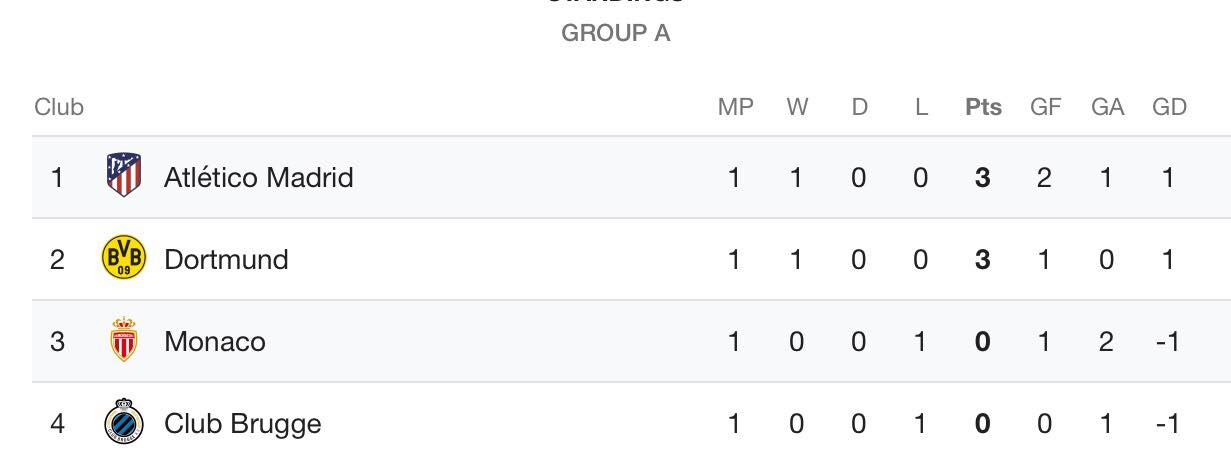Select the MP column header
1231x467 pixels.
coord(735,107)
